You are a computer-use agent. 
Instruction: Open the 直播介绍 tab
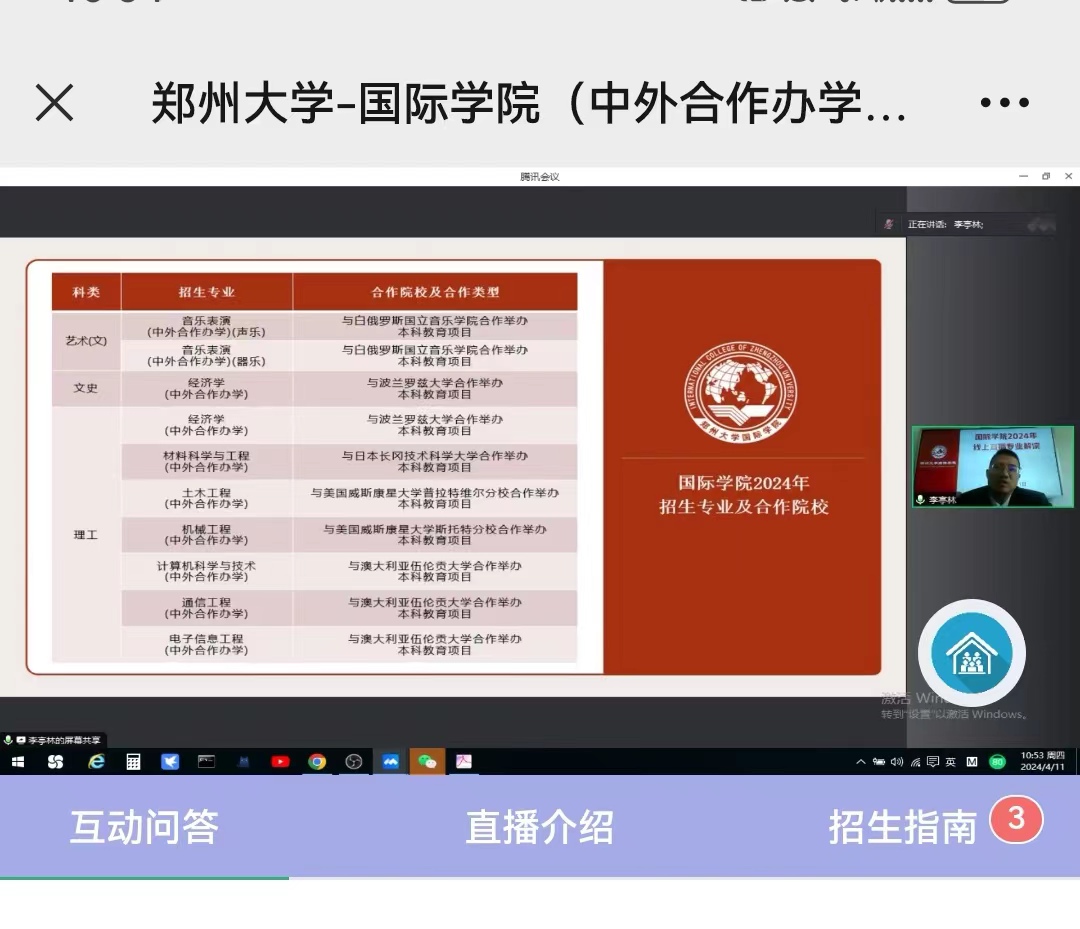pos(539,827)
